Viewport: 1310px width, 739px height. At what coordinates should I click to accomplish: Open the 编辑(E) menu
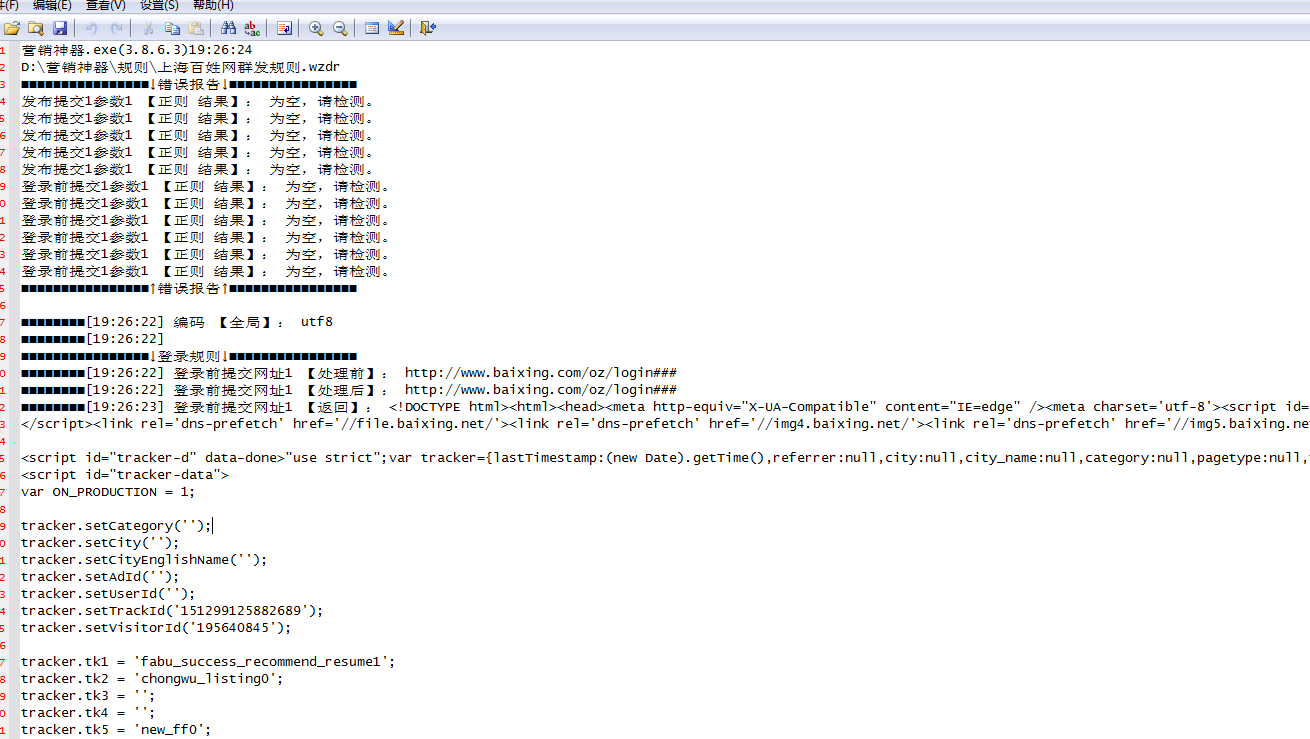[52, 6]
